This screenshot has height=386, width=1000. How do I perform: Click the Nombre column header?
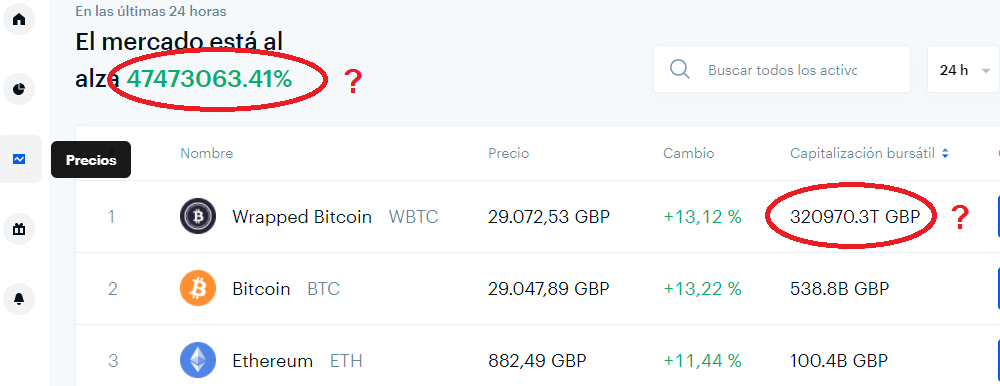[207, 153]
